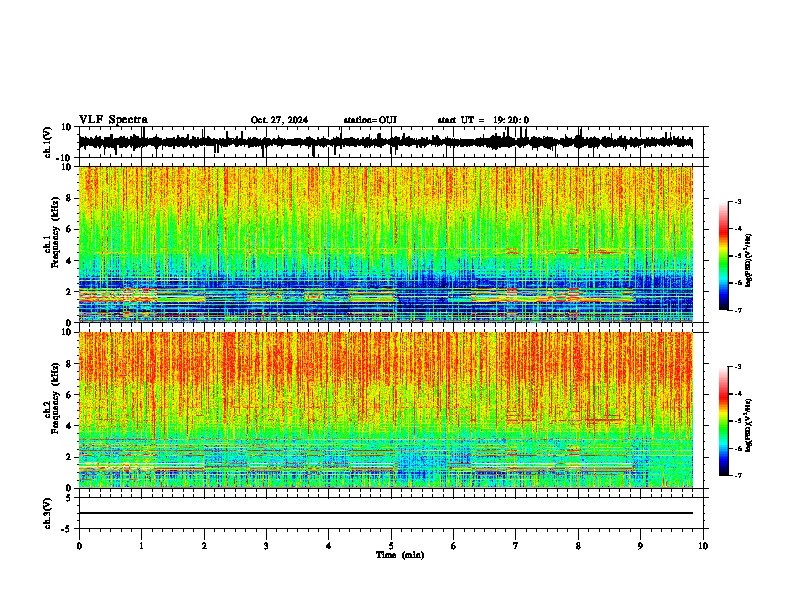Click the "Time (min)" axis label
This screenshot has width=792, height=612.
click(x=400, y=555)
